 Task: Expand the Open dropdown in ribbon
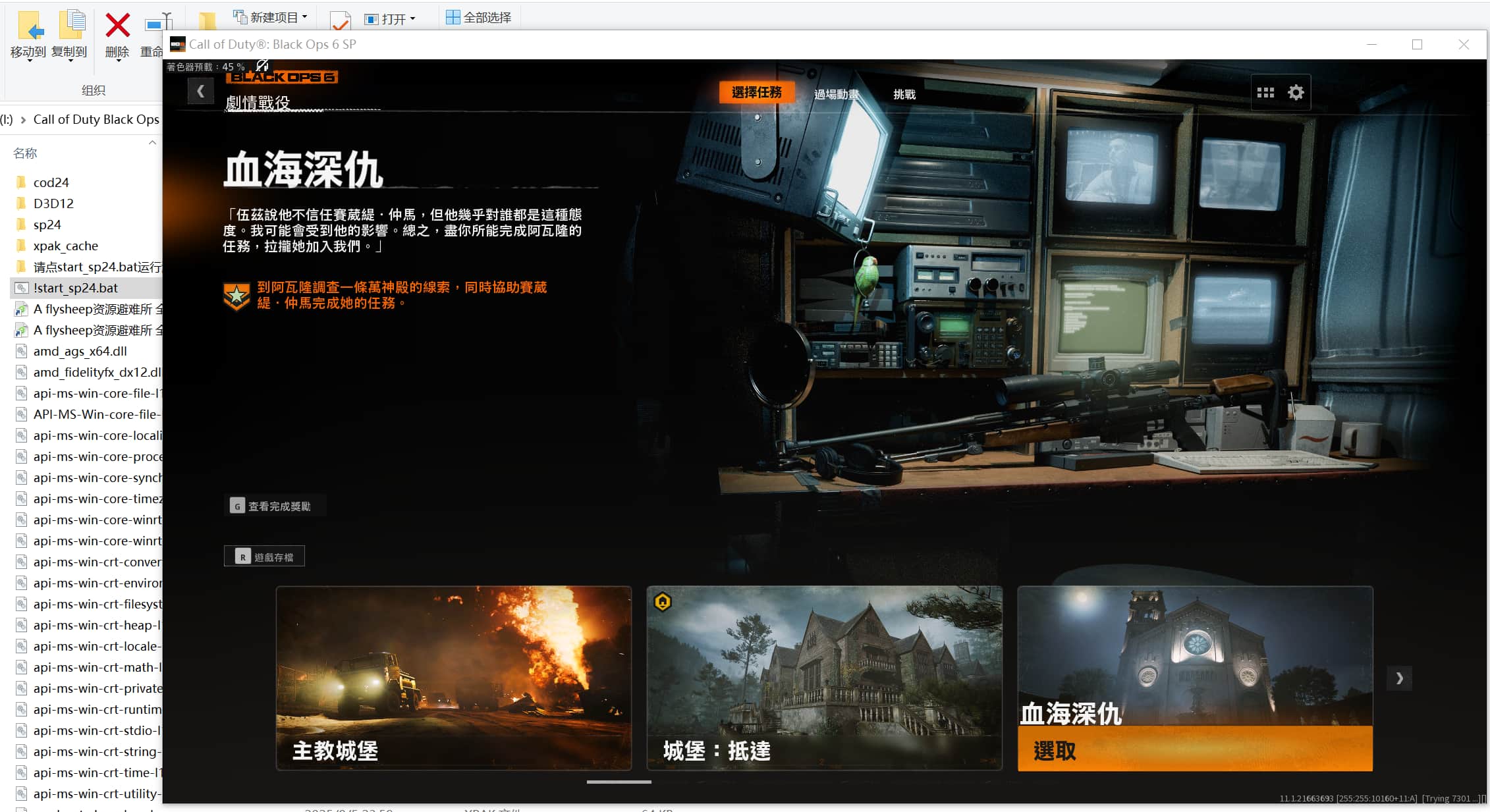[x=412, y=19]
